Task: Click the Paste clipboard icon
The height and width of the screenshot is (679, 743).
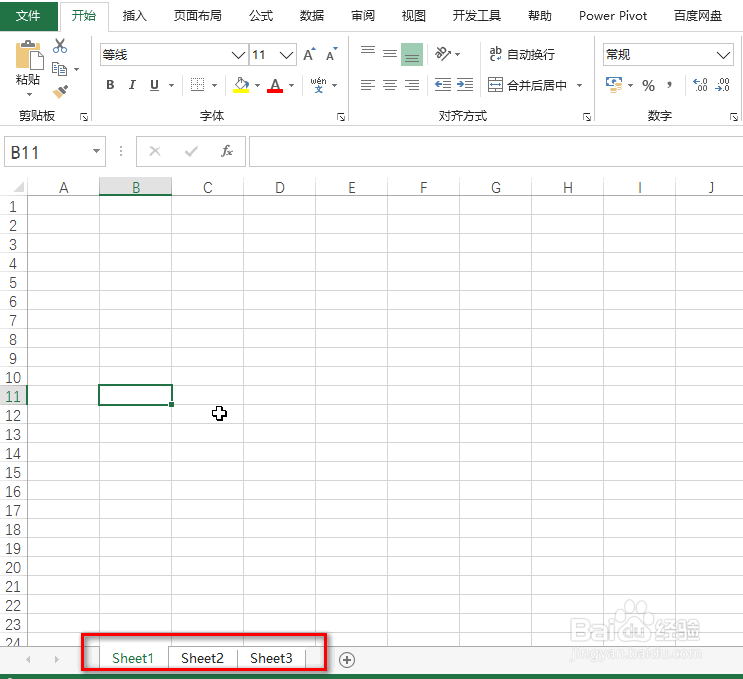Action: pyautogui.click(x=29, y=55)
